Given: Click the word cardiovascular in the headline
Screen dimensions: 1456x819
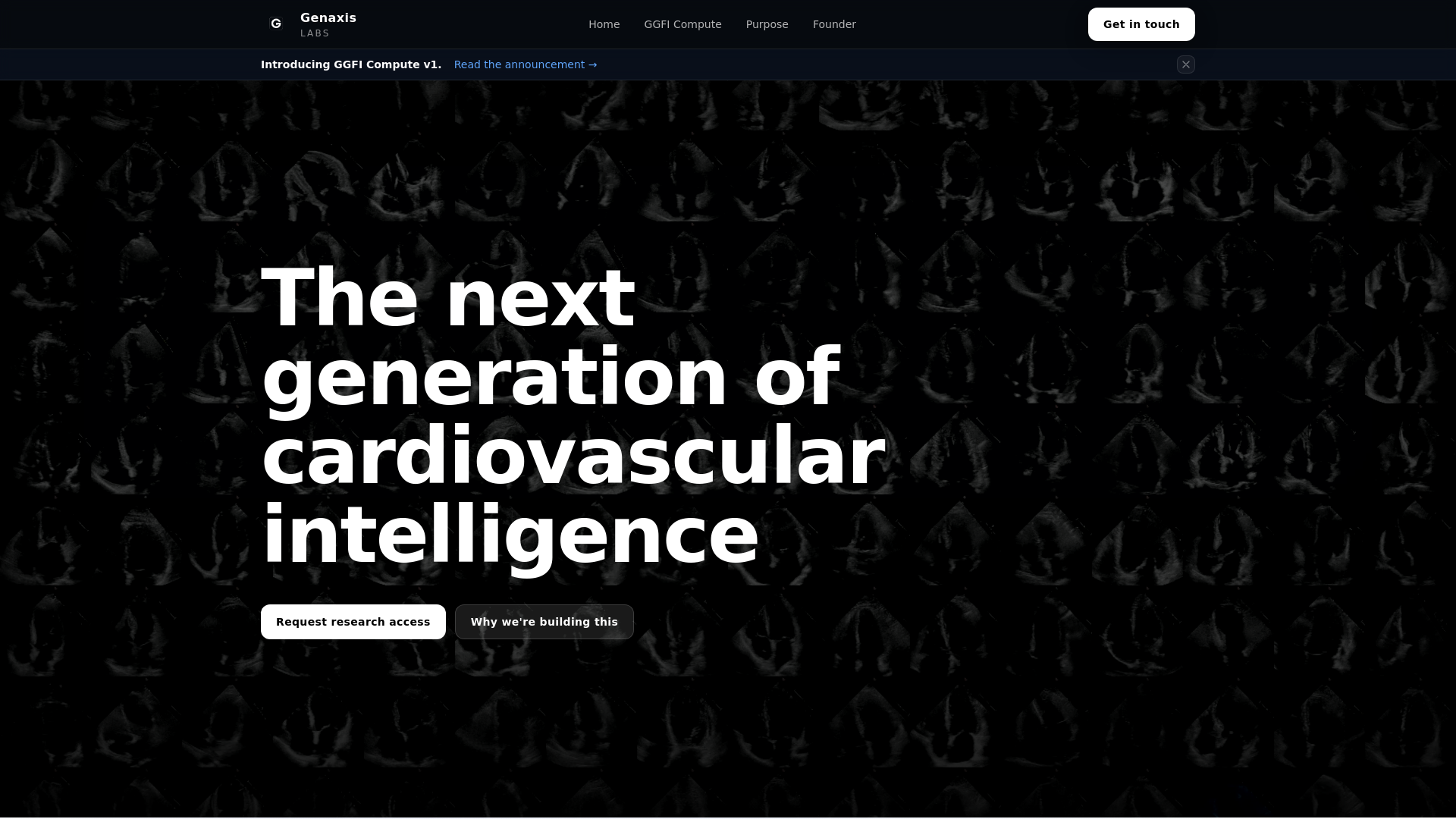Looking at the screenshot, I should tap(573, 456).
